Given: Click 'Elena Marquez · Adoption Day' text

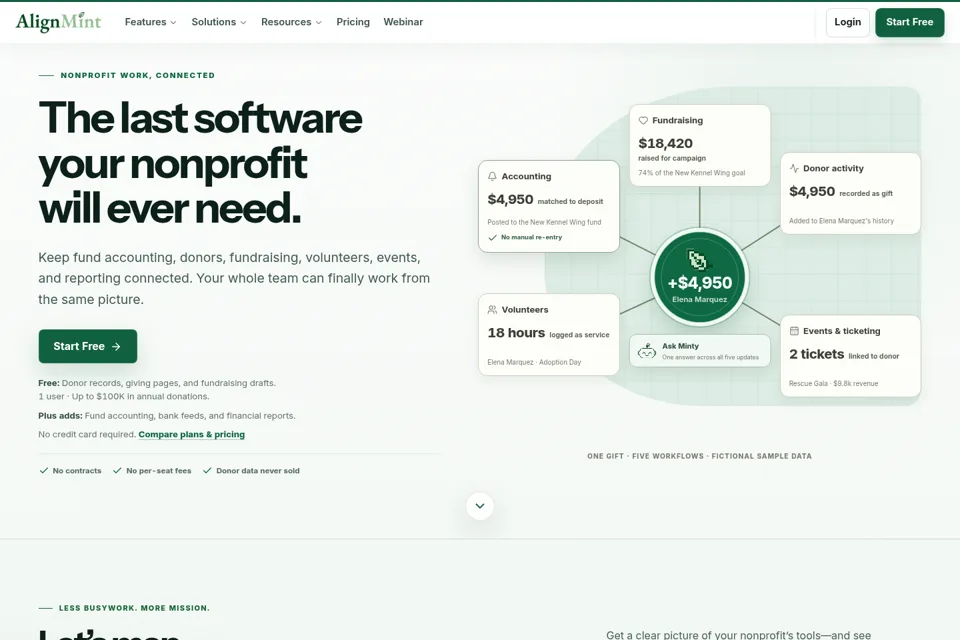Looking at the screenshot, I should click(x=534, y=362).
